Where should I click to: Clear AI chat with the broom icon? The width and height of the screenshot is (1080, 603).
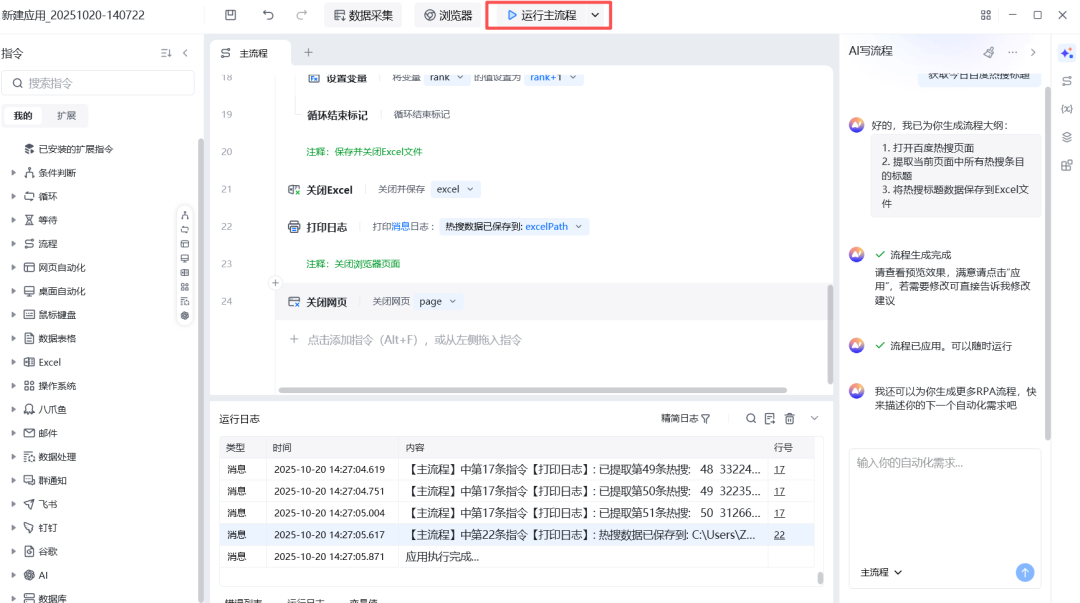click(x=988, y=52)
